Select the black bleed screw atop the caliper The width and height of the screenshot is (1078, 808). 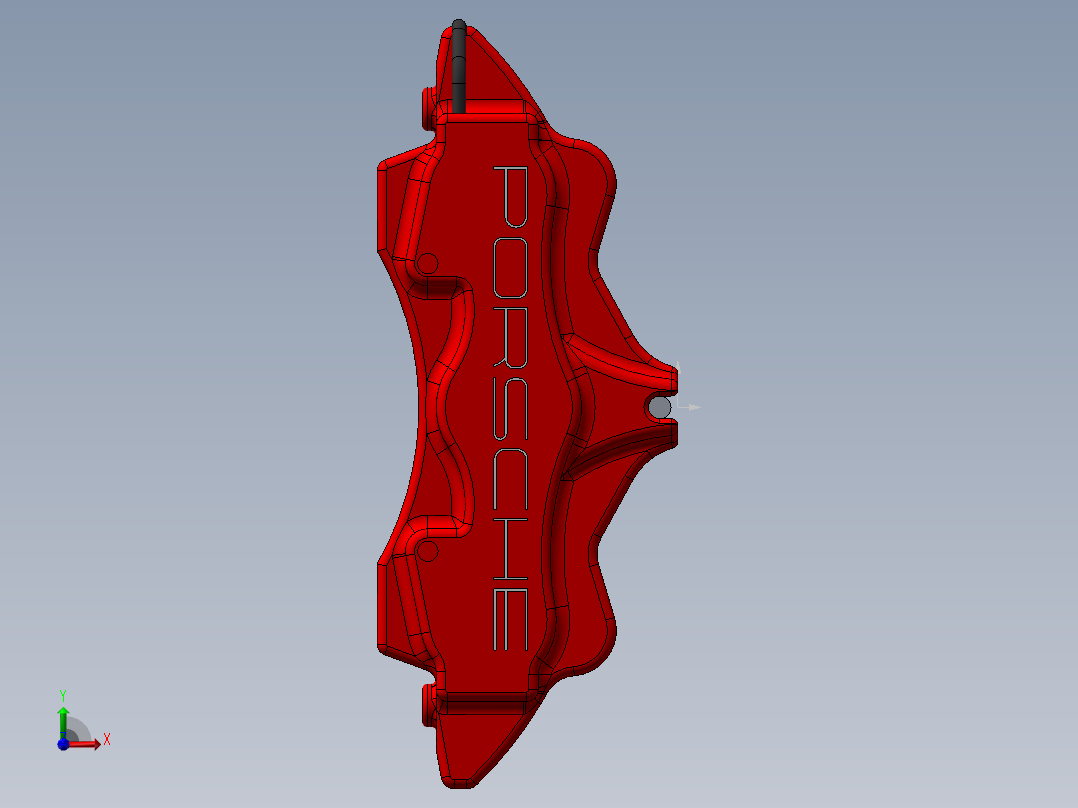(x=459, y=67)
